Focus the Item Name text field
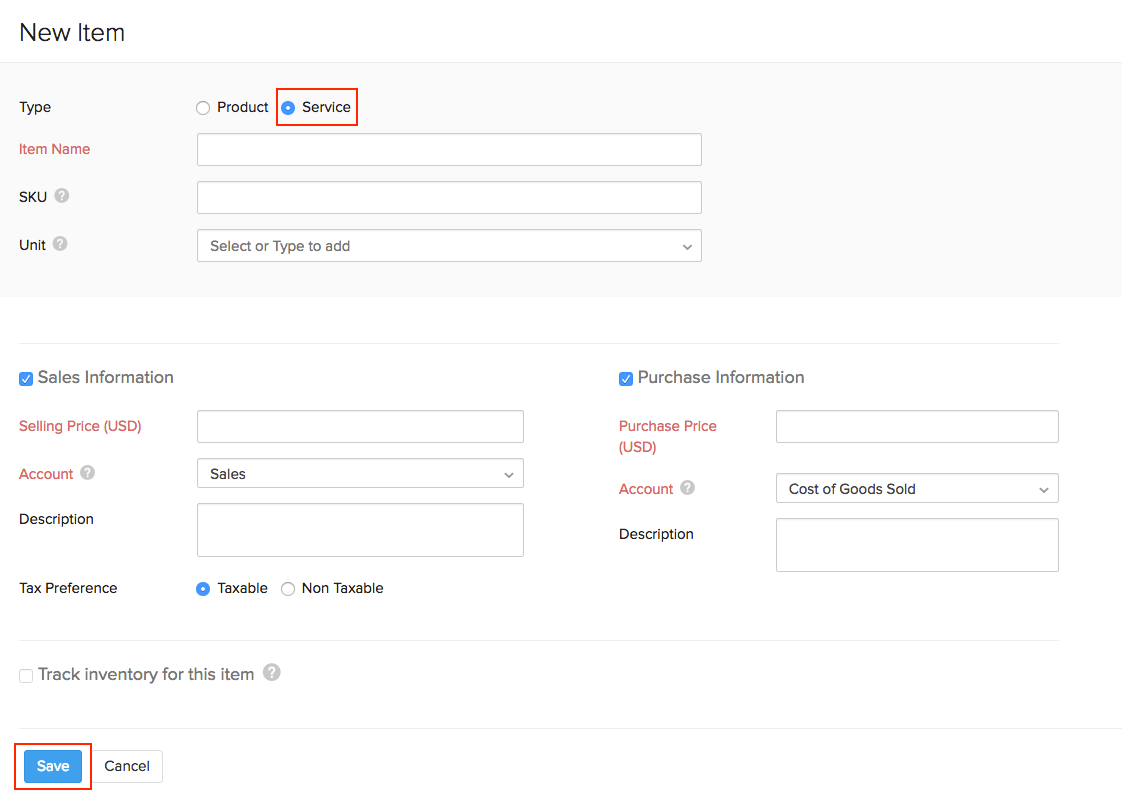The image size is (1122, 810). tap(449, 150)
